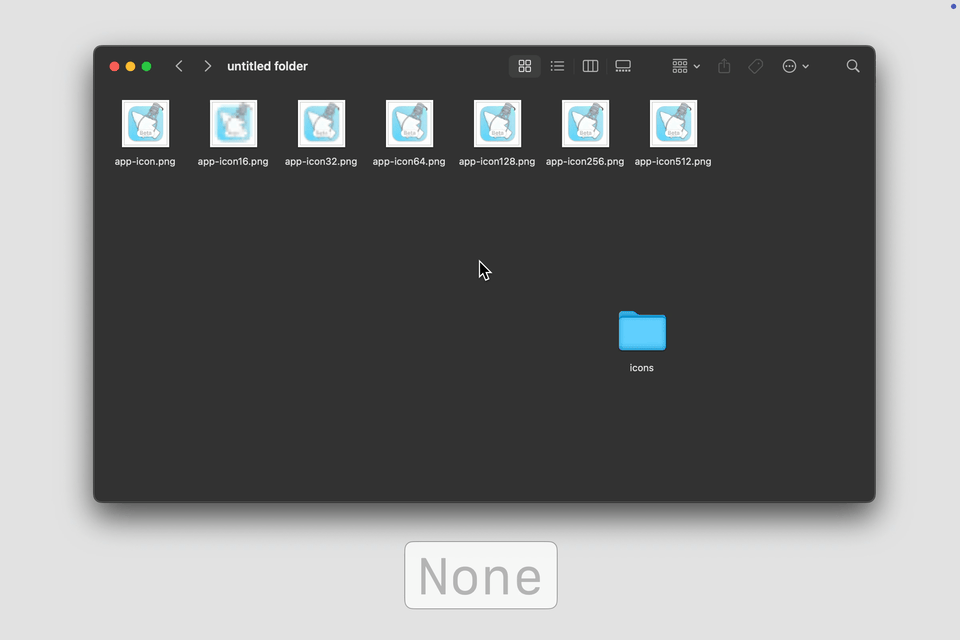The width and height of the screenshot is (960, 640).
Task: Open the more actions ellipsis menu
Action: (790, 66)
